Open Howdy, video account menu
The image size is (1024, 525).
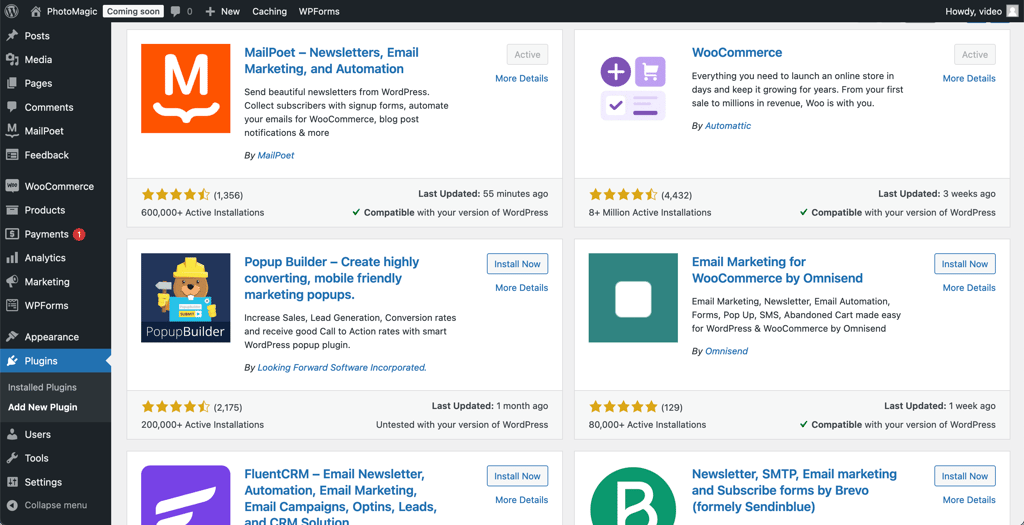pos(982,11)
